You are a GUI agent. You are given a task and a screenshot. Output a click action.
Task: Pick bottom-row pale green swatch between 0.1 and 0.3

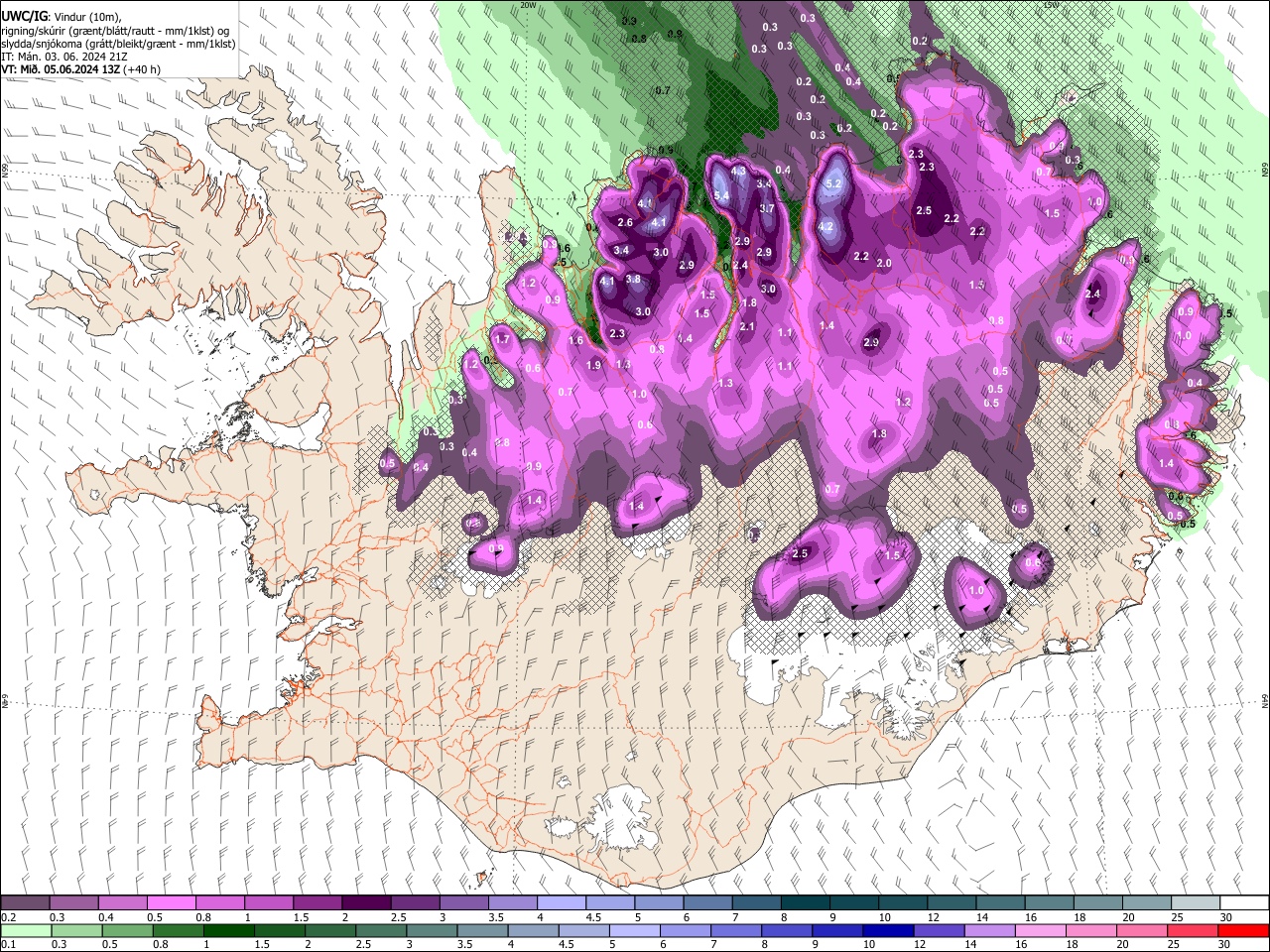point(25,930)
